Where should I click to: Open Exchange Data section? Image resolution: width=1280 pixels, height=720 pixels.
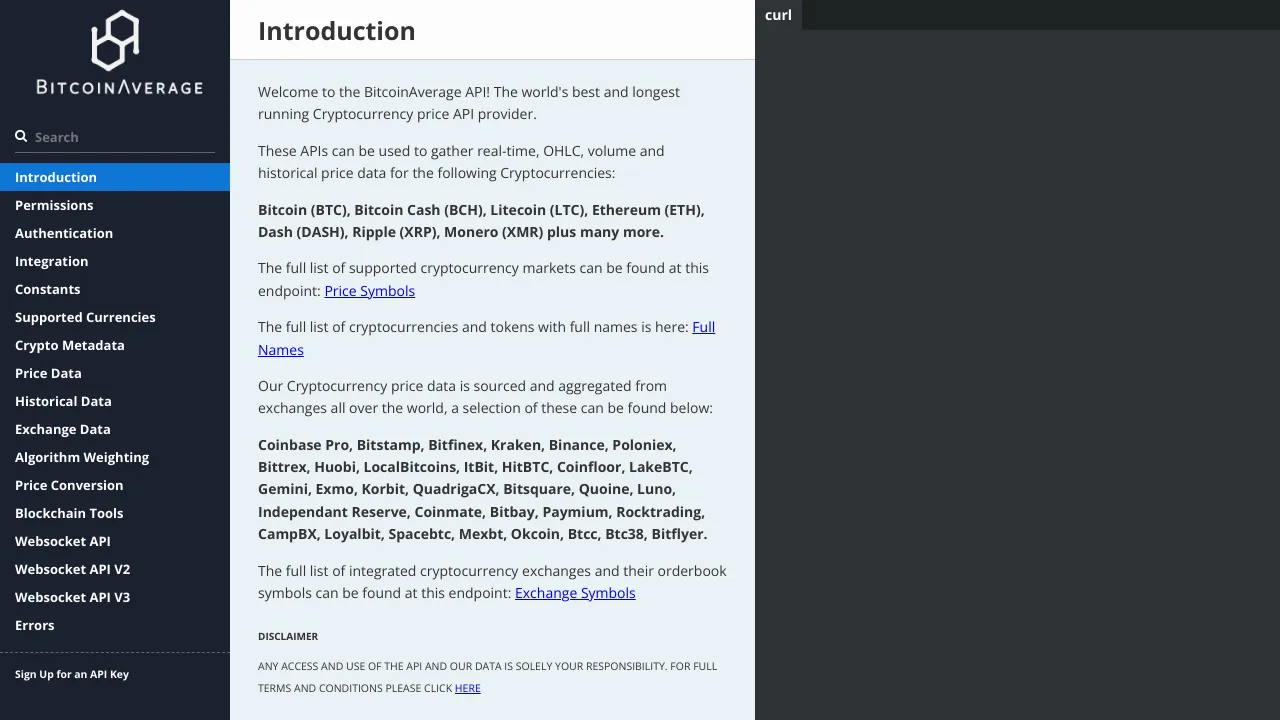pos(115,429)
